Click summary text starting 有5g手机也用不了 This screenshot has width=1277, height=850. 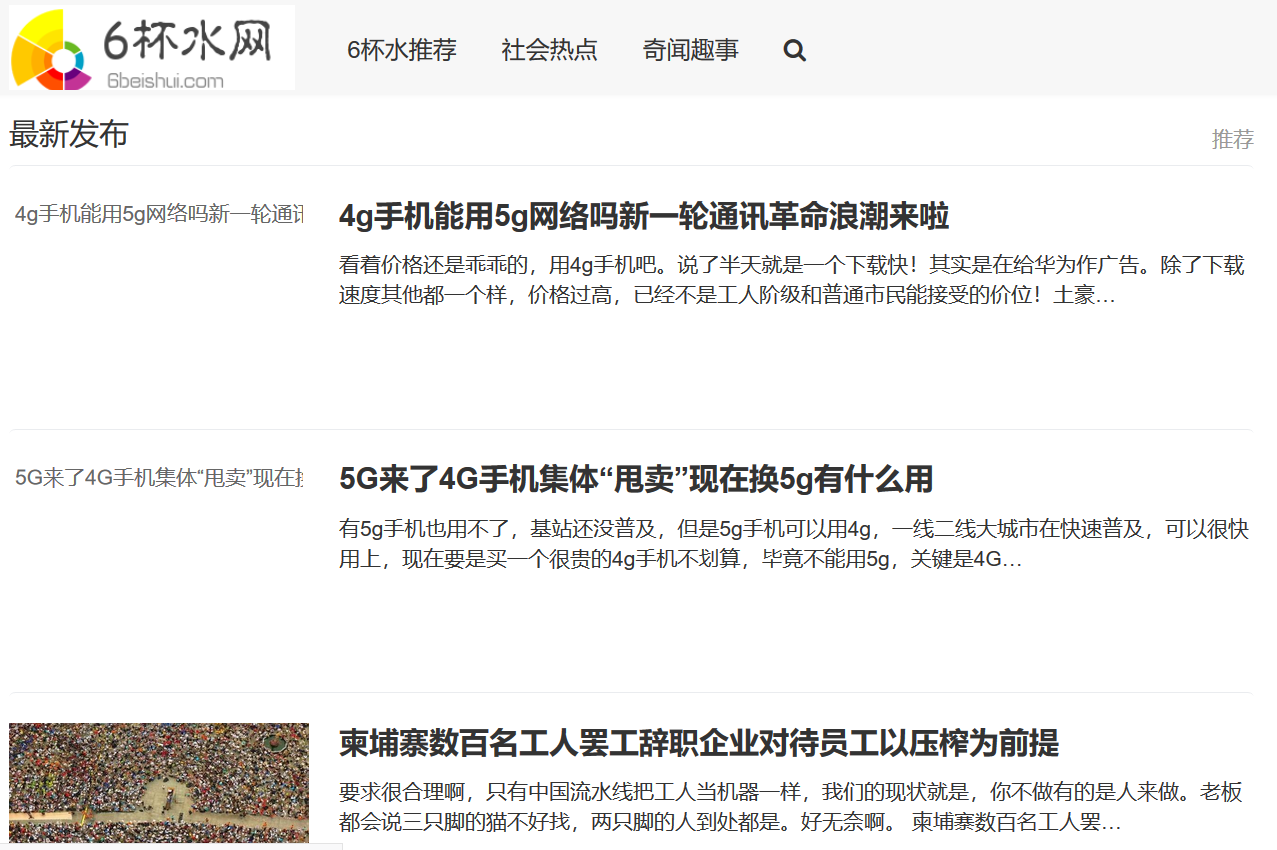click(x=794, y=544)
